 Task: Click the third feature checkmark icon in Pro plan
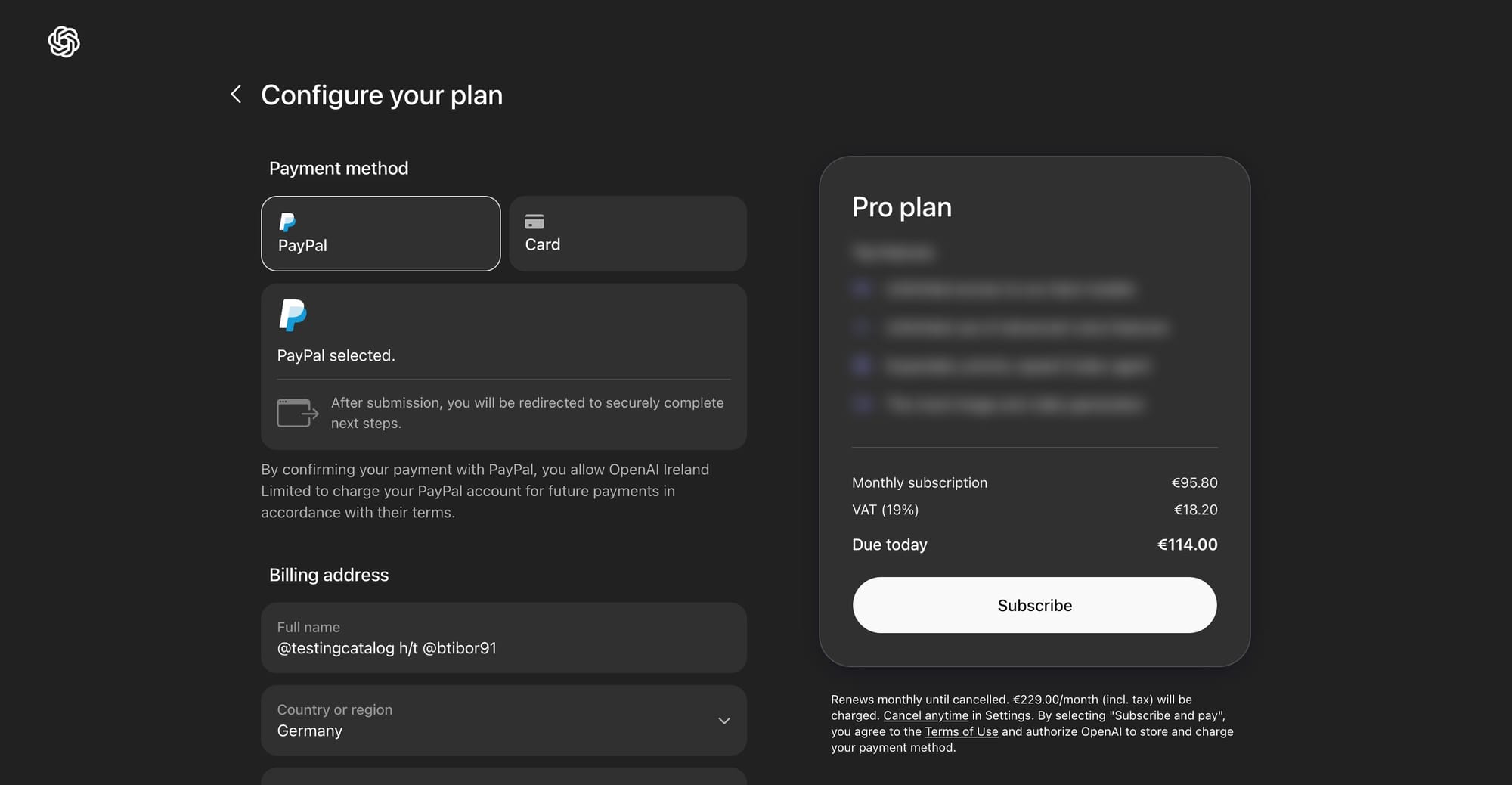pyautogui.click(x=862, y=365)
